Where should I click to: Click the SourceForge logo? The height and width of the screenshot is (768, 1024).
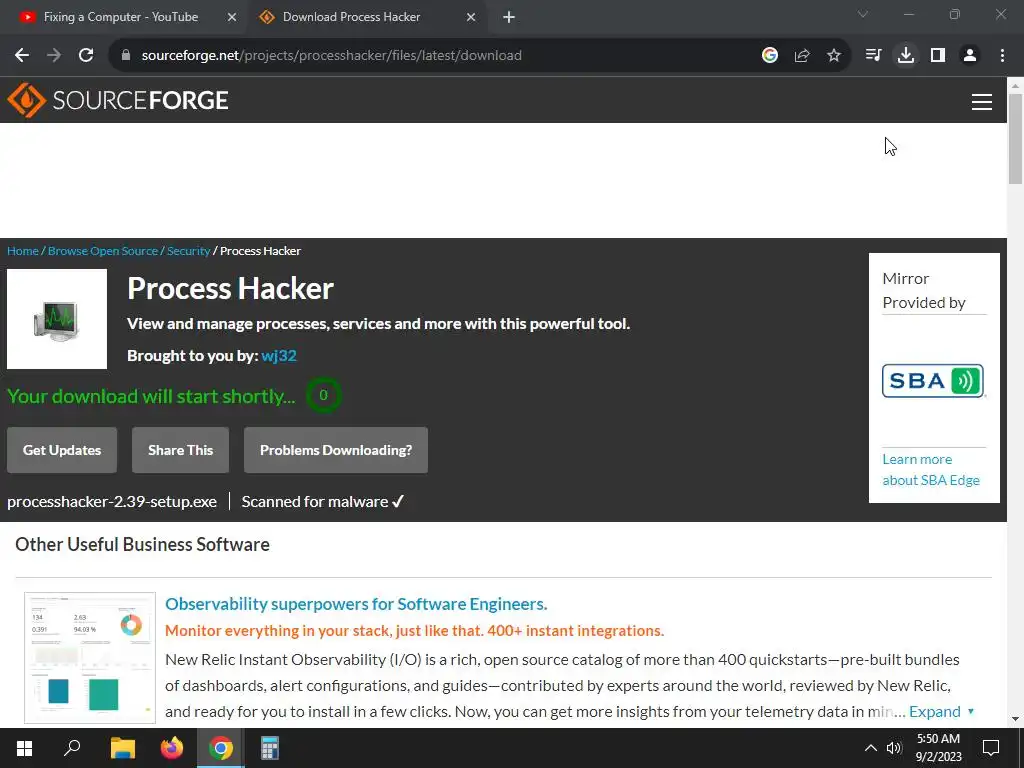118,100
